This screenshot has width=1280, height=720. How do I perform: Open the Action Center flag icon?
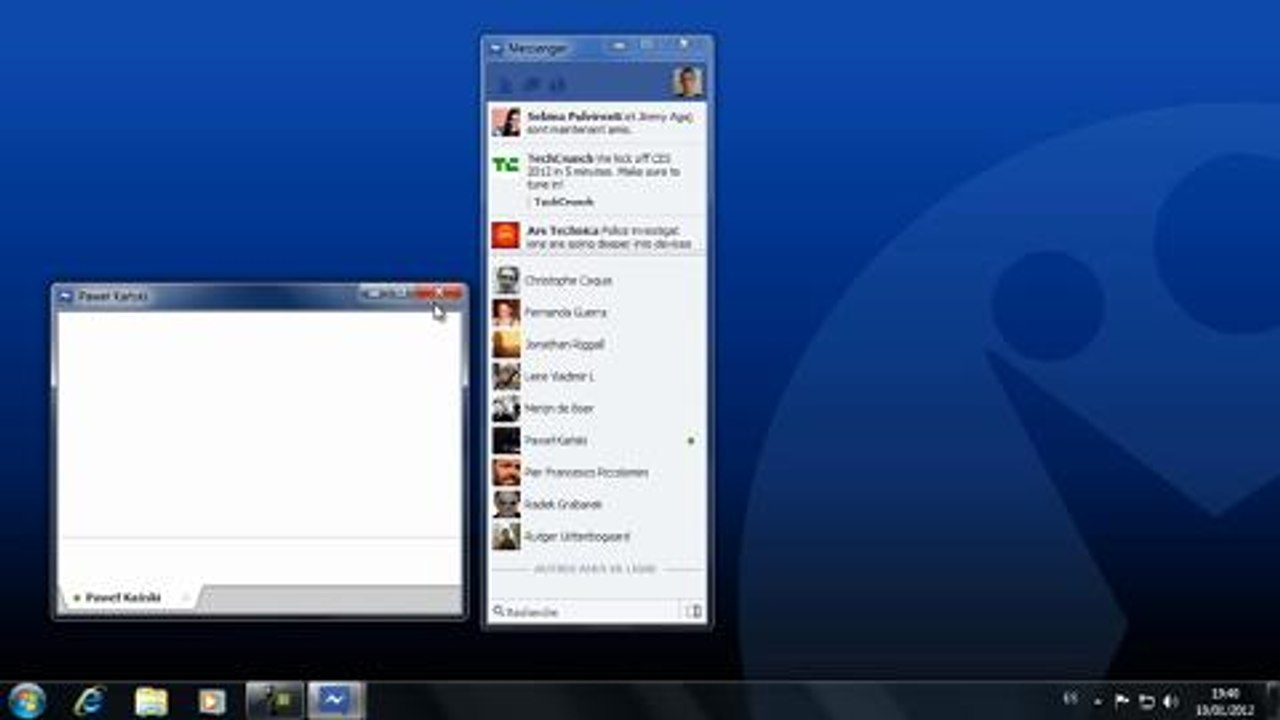click(x=1122, y=702)
